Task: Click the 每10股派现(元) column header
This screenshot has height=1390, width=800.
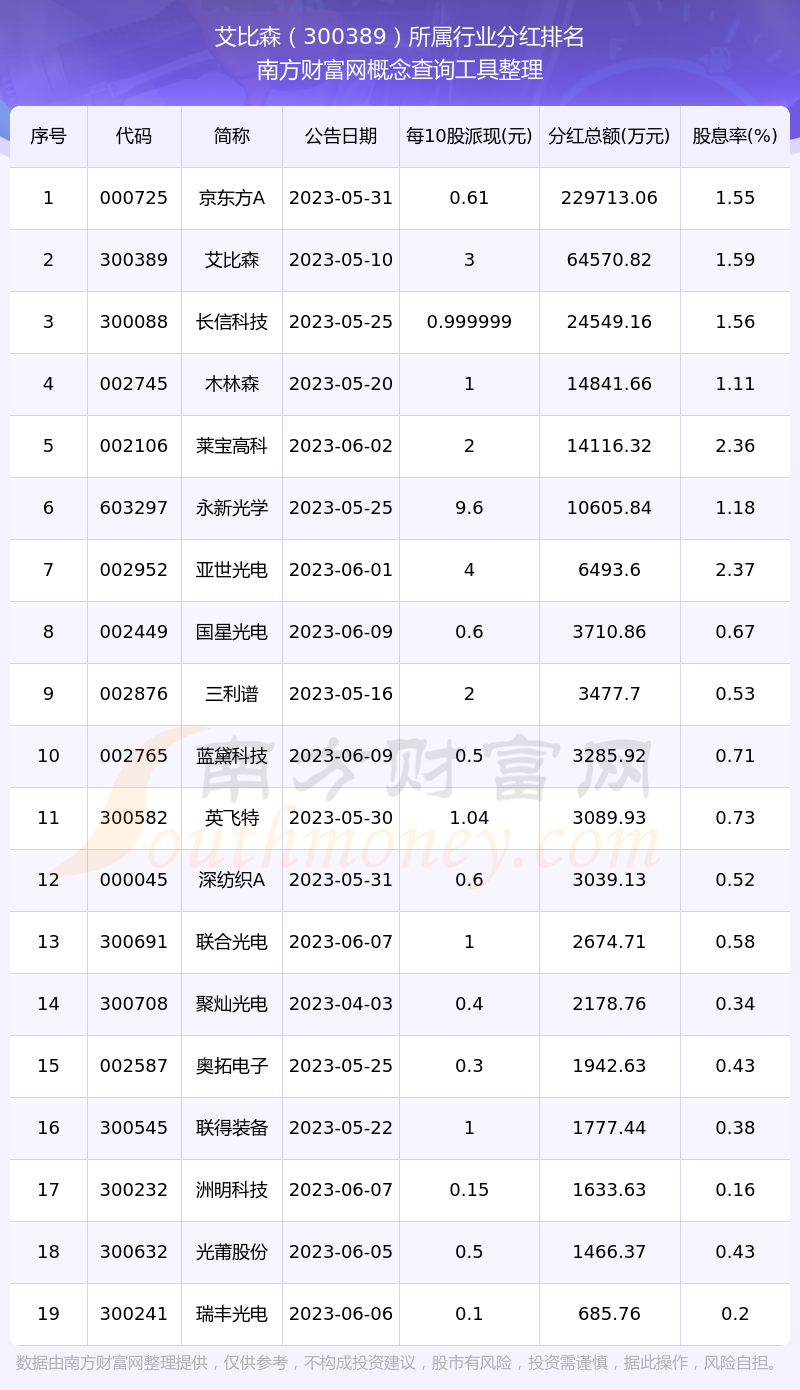Action: (x=469, y=136)
